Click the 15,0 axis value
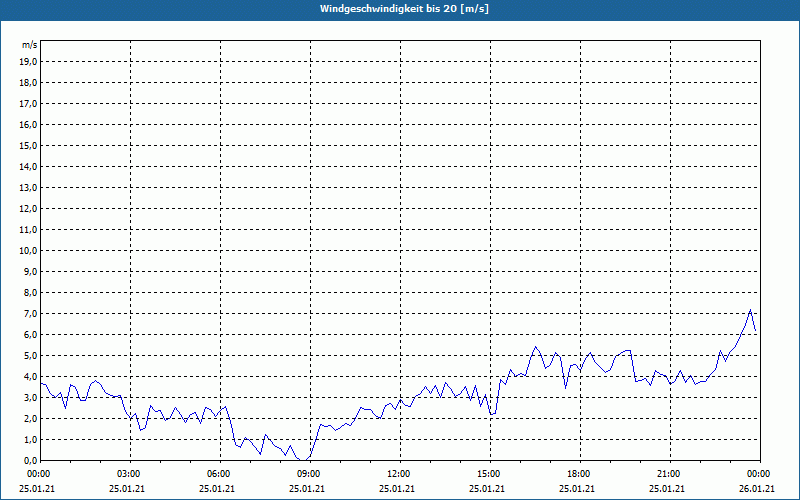Screen dimensions: 800x500 click(29, 145)
